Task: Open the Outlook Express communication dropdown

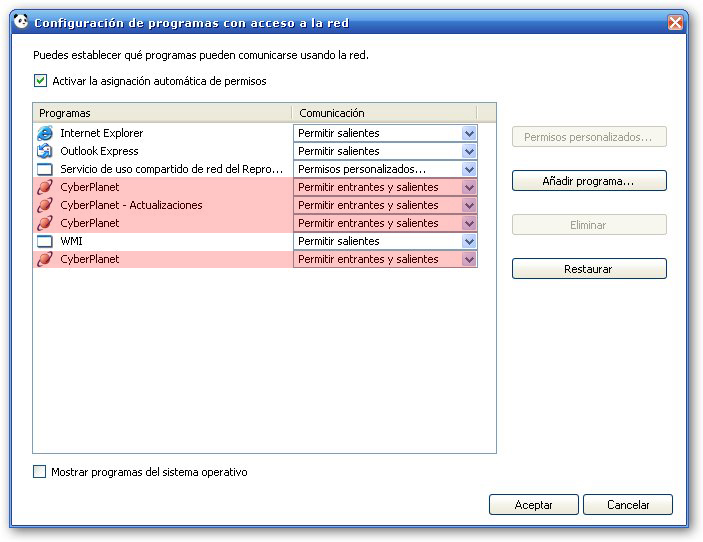Action: coord(469,151)
